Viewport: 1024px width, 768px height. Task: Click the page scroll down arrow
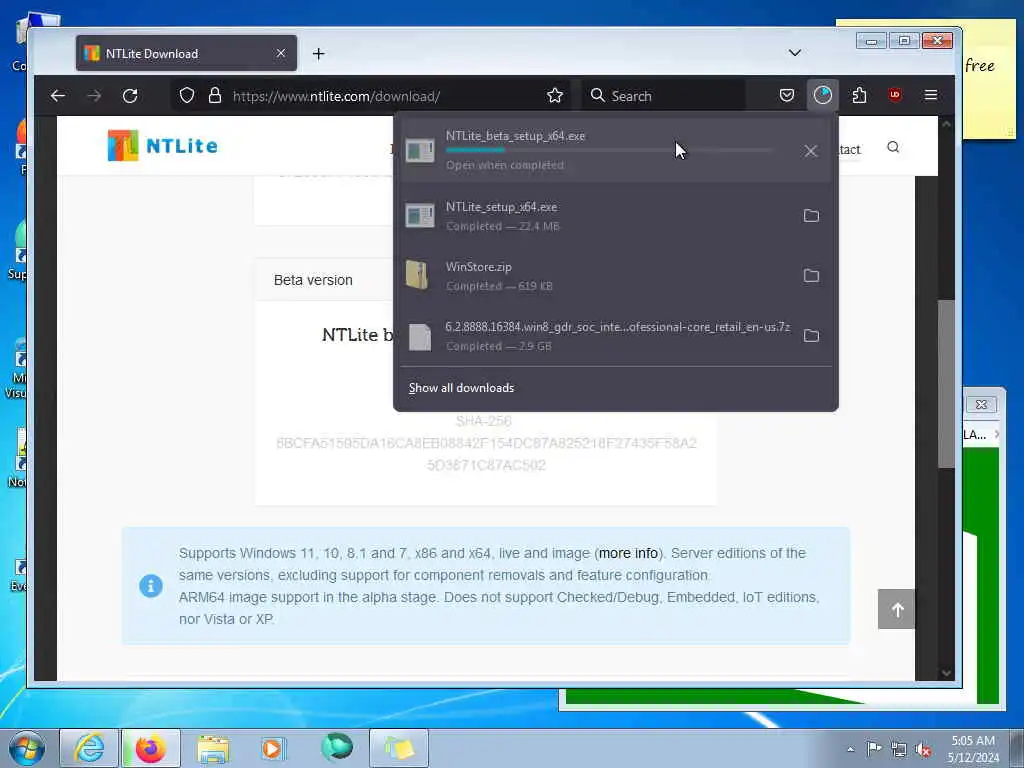pos(946,673)
